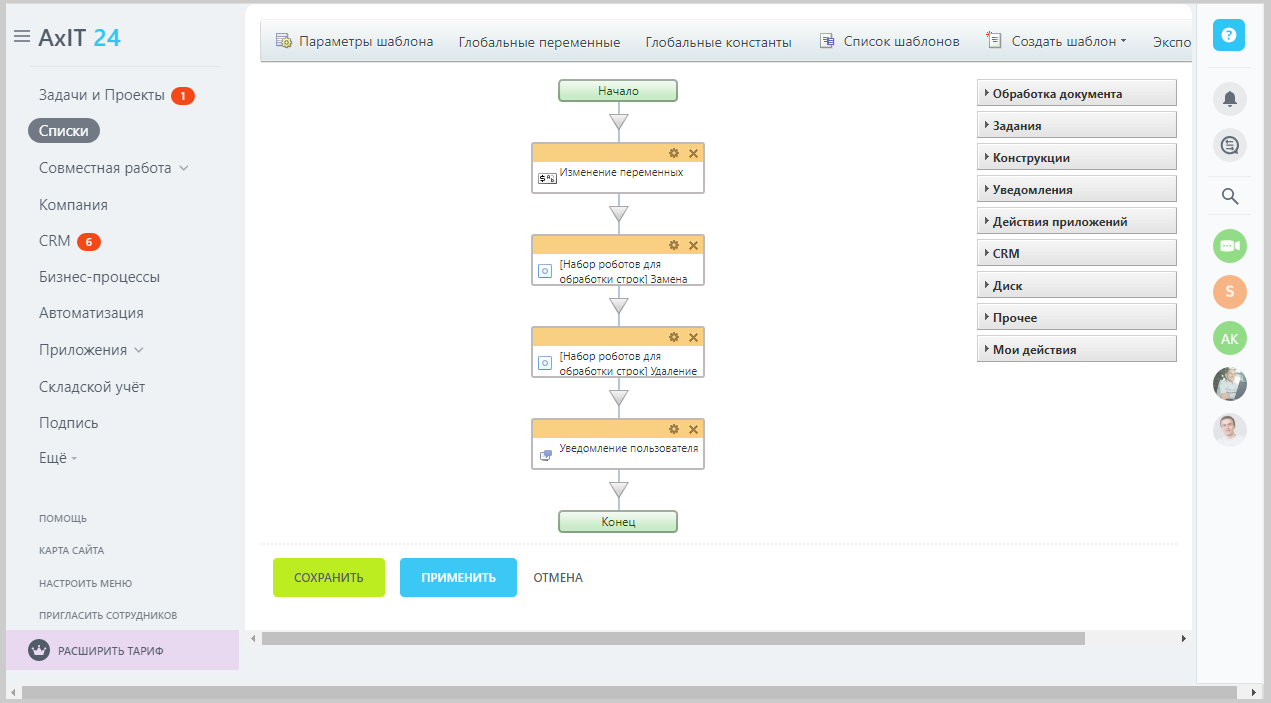
Task: Select Списки in the sidebar
Action: [64, 131]
